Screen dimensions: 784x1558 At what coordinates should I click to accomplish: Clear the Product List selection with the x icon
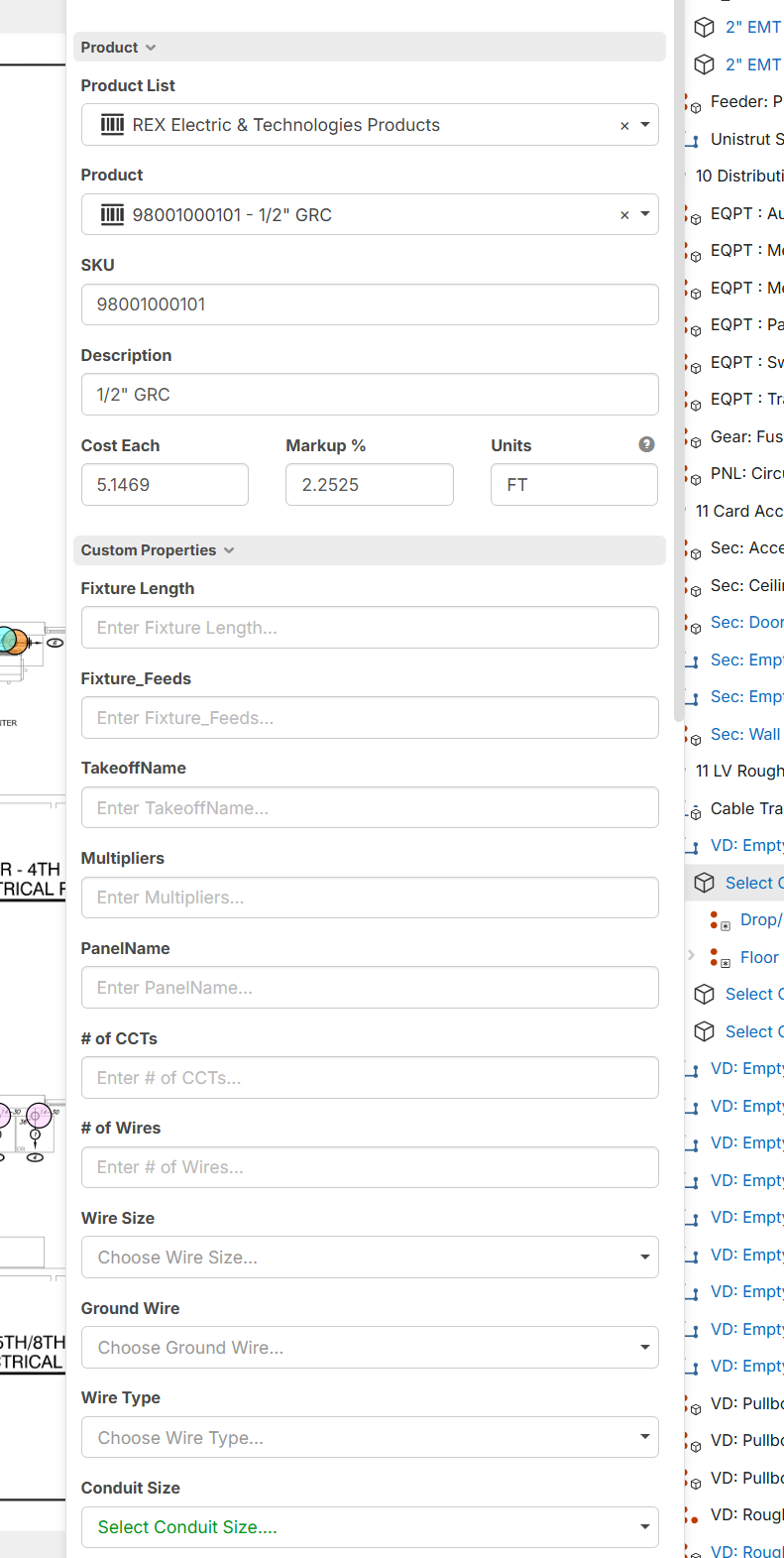click(x=624, y=126)
